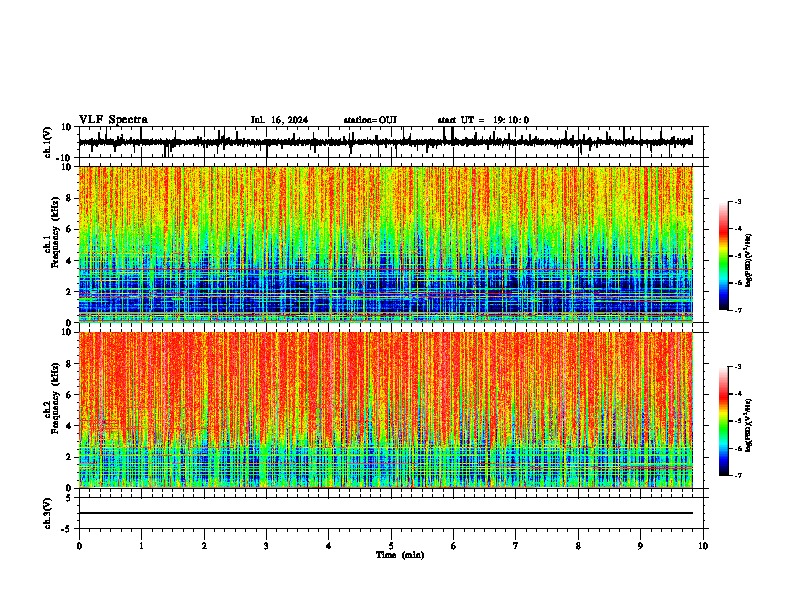Select the "Time (min)" axis label

400,555
